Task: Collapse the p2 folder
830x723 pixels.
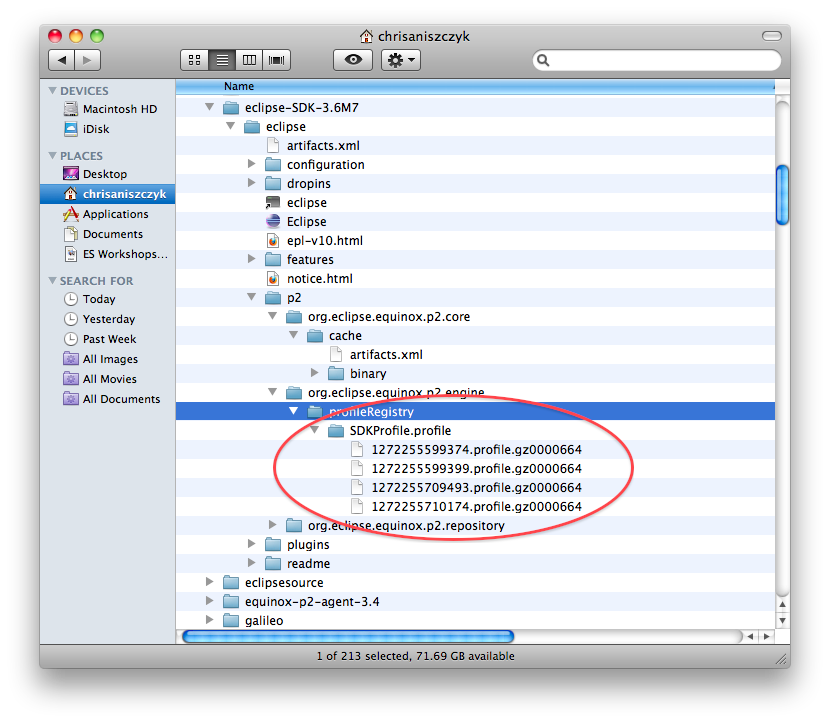Action: tap(251, 297)
